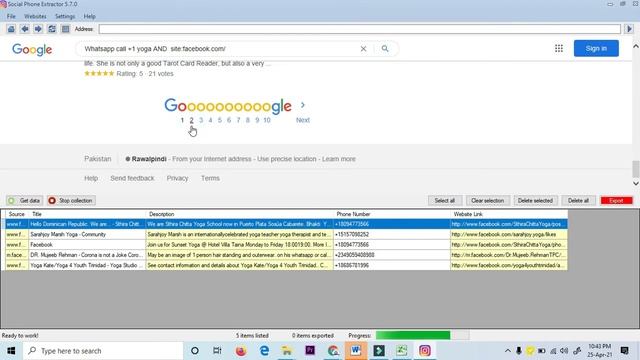Open the Google apps grid icon
Screen dimensions: 640x360
click(559, 49)
